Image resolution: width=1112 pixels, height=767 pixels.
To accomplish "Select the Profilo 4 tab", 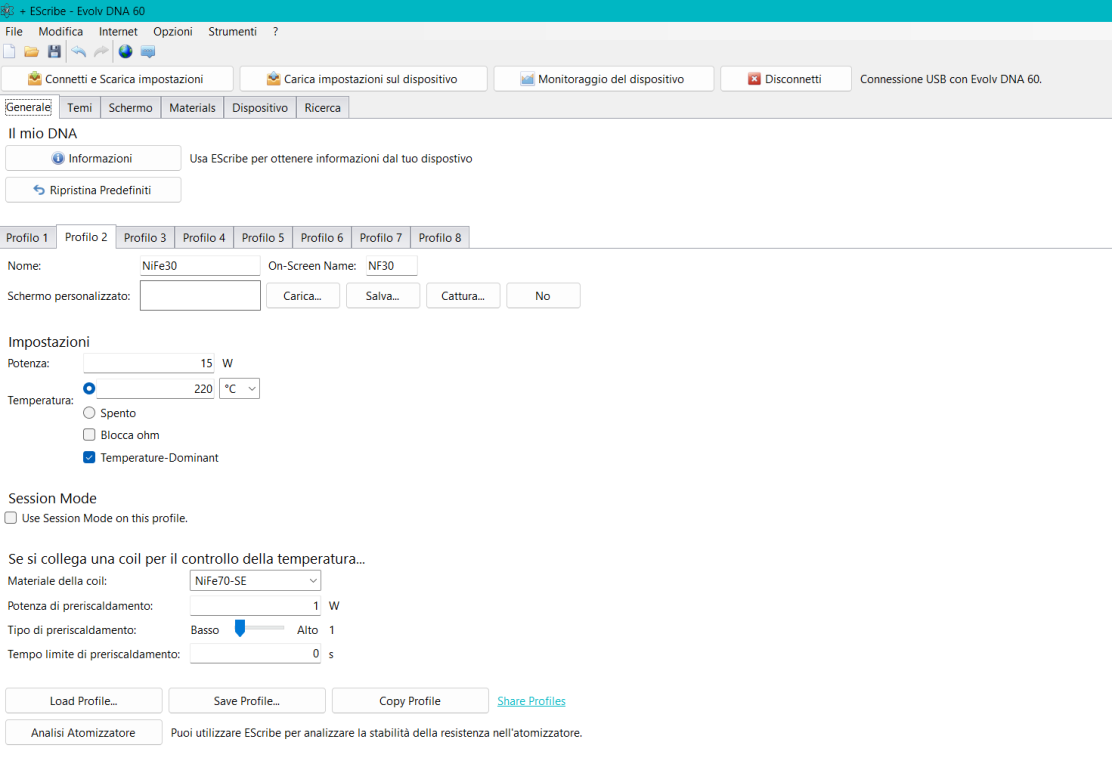I will (x=204, y=237).
